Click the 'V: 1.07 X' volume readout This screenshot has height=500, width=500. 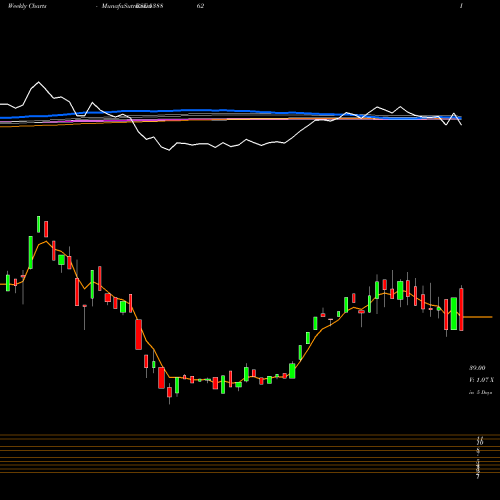[x=481, y=380]
